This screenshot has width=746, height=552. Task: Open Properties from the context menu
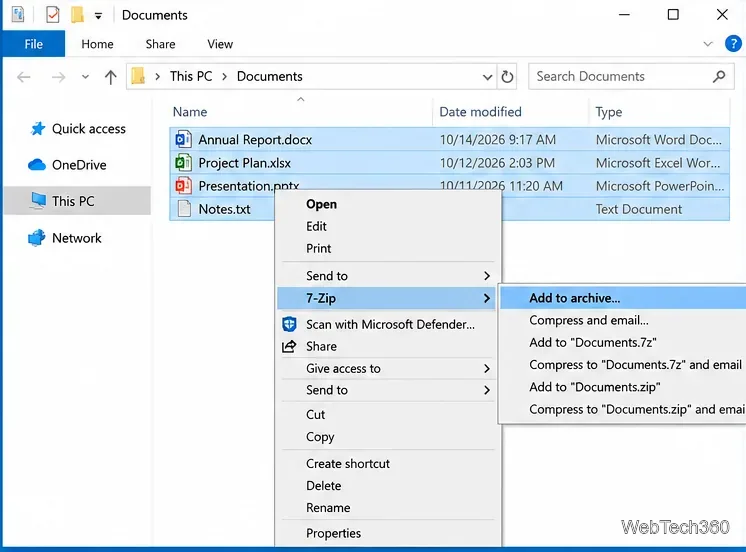pyautogui.click(x=388, y=533)
